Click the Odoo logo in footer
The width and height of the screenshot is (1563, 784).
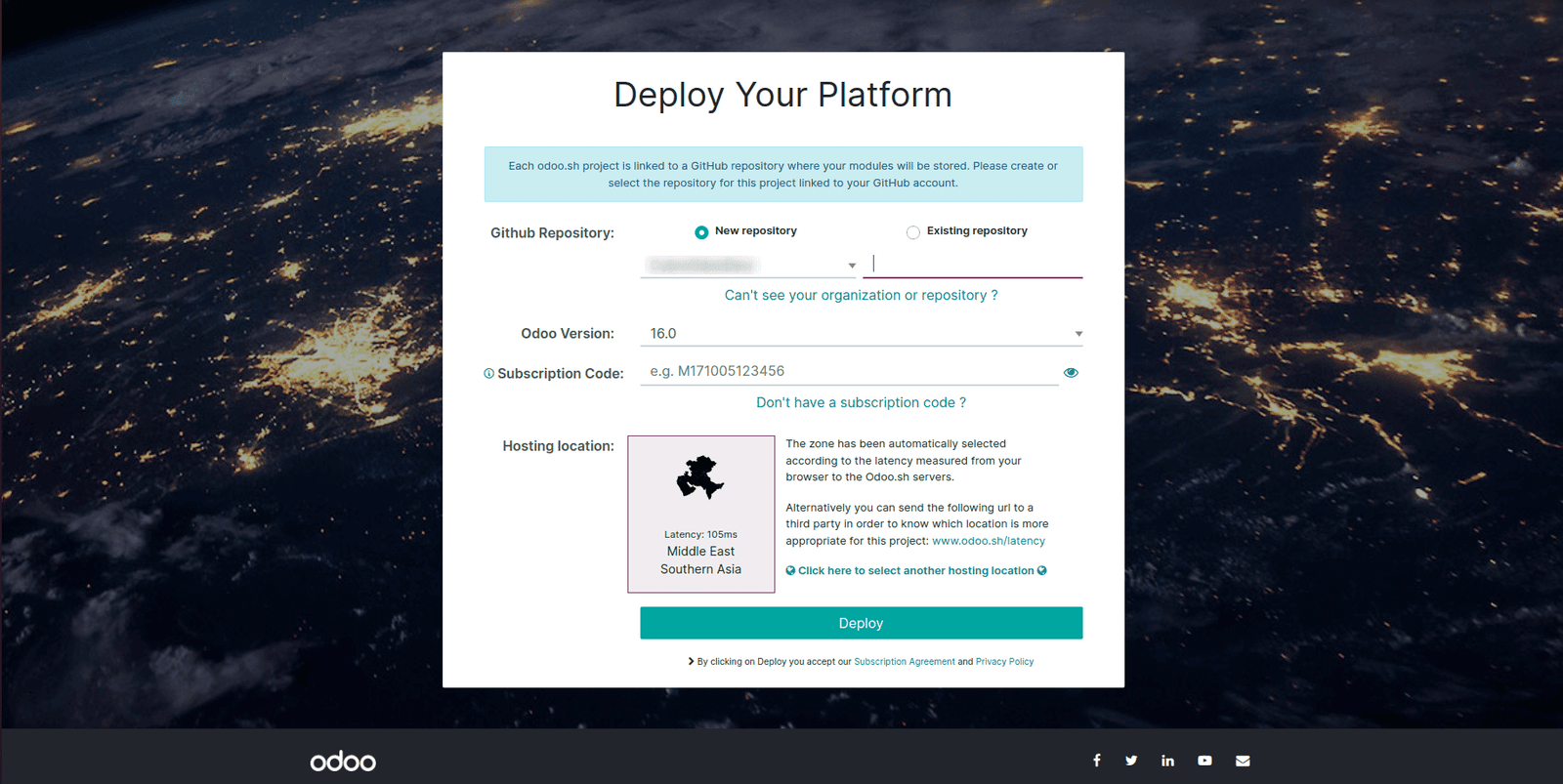[343, 762]
